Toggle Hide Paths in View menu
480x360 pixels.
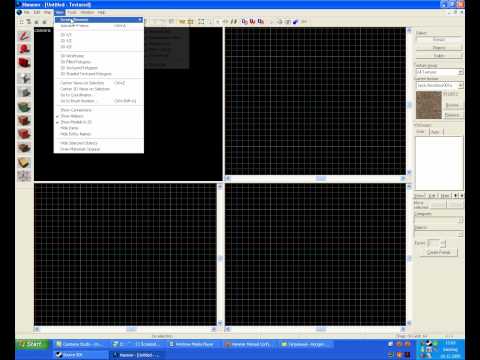point(99,128)
